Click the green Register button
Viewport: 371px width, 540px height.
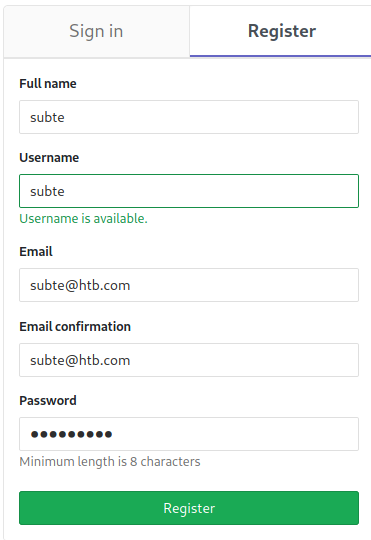(189, 508)
